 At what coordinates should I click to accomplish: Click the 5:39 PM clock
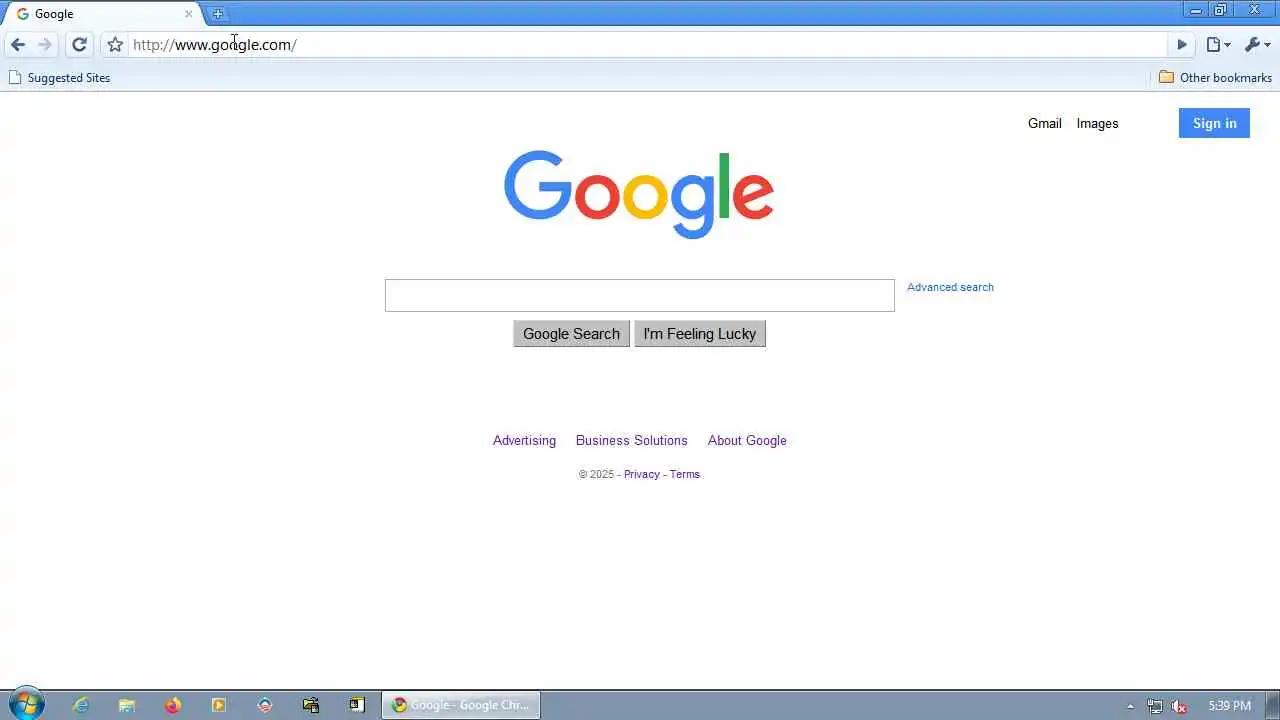click(x=1229, y=706)
